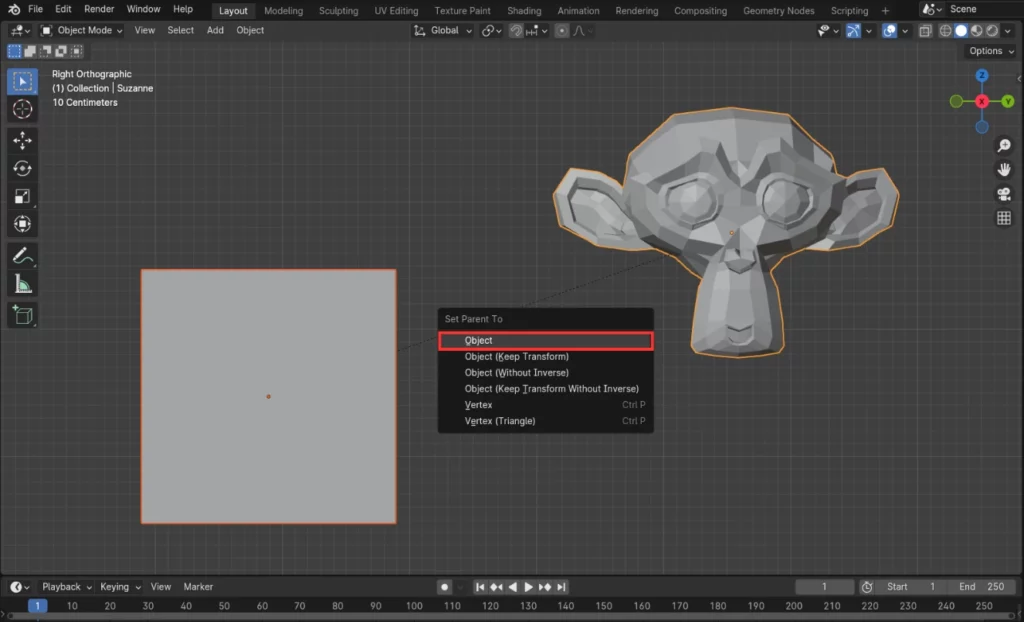Screen dimensions: 1024x622
Task: Switch to wireframe viewport shading
Action: (945, 31)
